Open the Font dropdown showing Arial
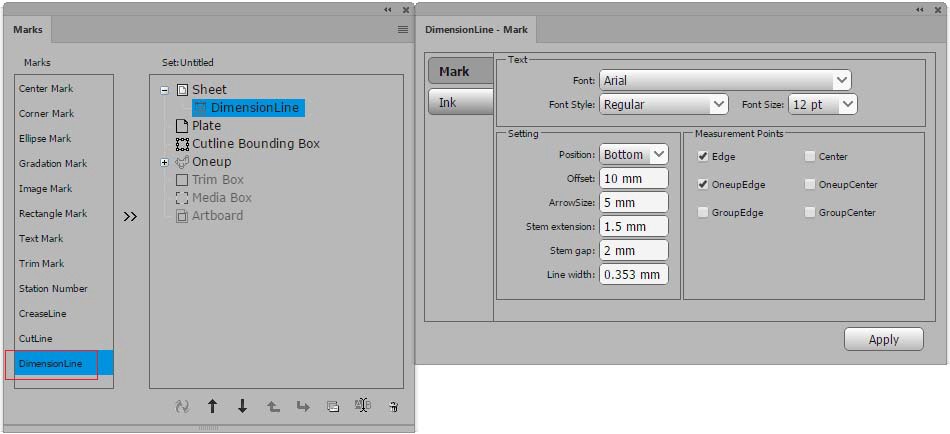This screenshot has width=950, height=434. tap(725, 80)
